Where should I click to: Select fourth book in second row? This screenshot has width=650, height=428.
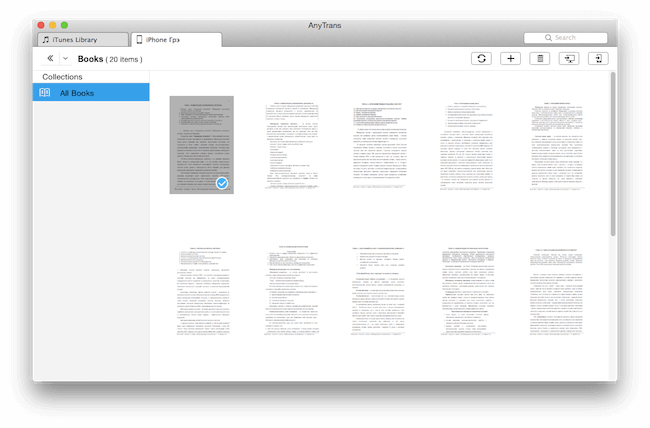click(x=468, y=291)
